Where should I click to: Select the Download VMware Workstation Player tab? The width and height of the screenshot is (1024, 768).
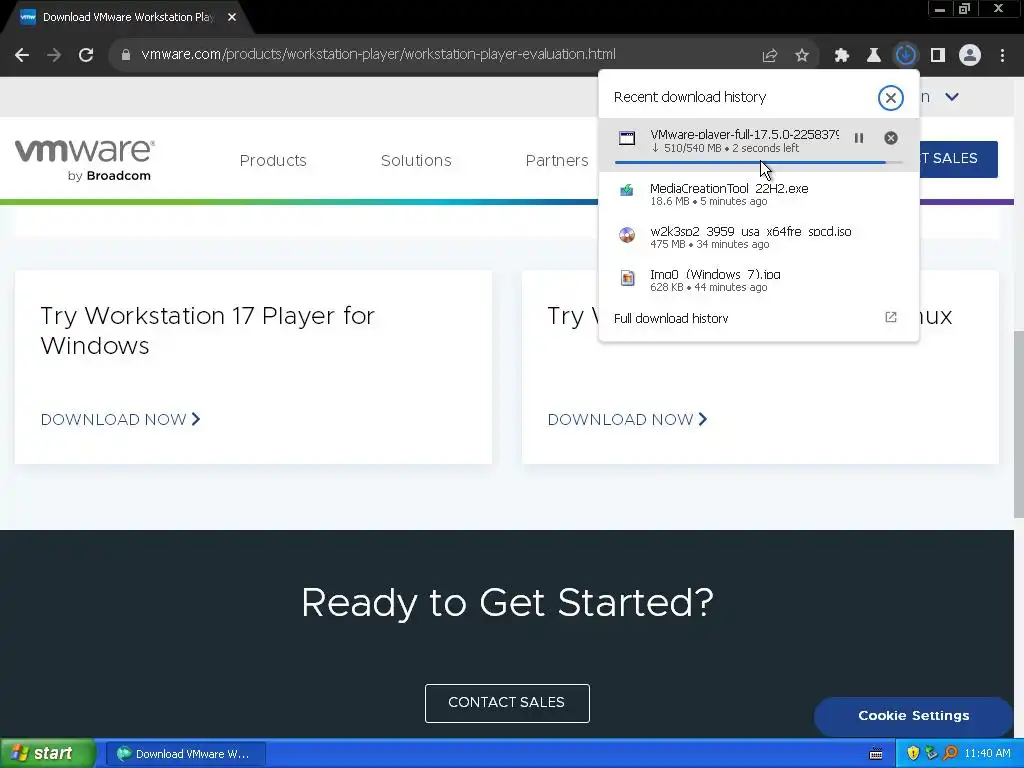128,17
